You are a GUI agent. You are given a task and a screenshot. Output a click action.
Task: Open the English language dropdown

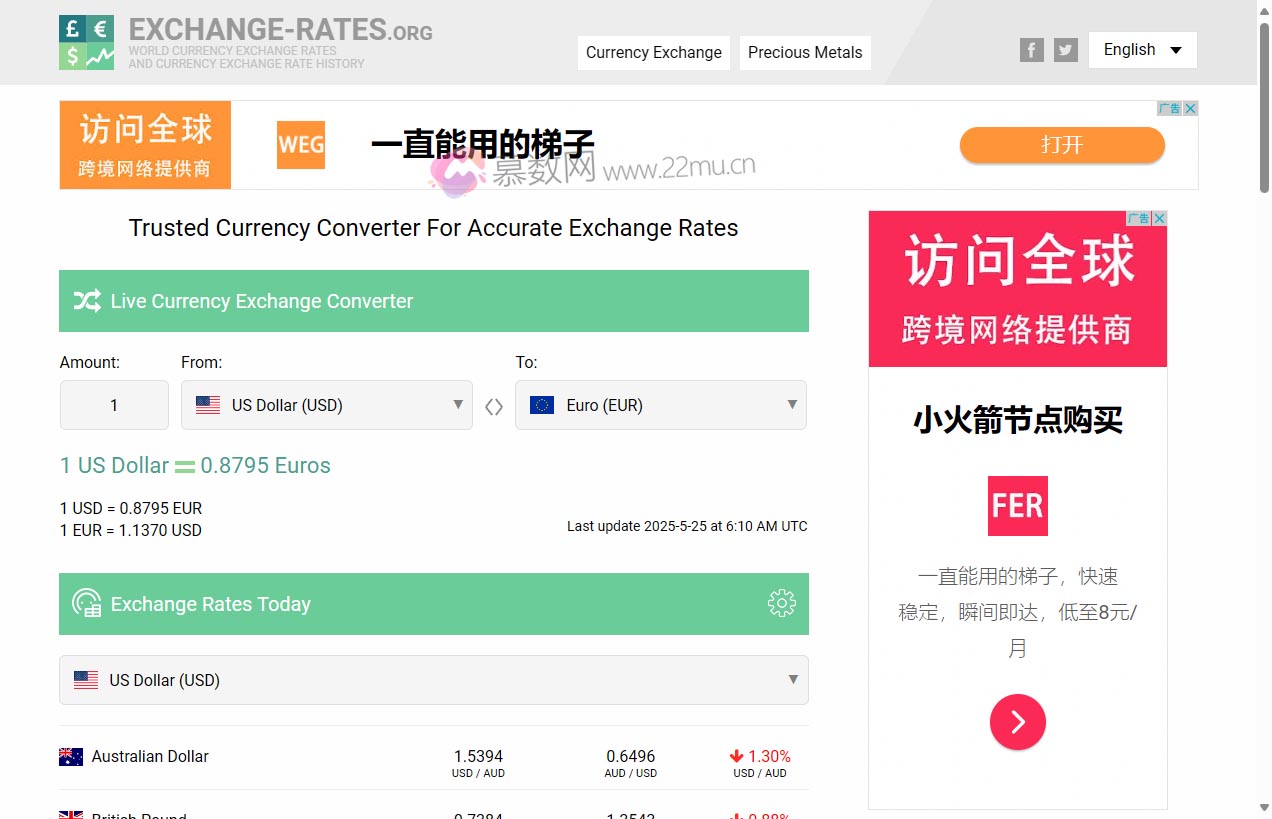(x=1142, y=49)
